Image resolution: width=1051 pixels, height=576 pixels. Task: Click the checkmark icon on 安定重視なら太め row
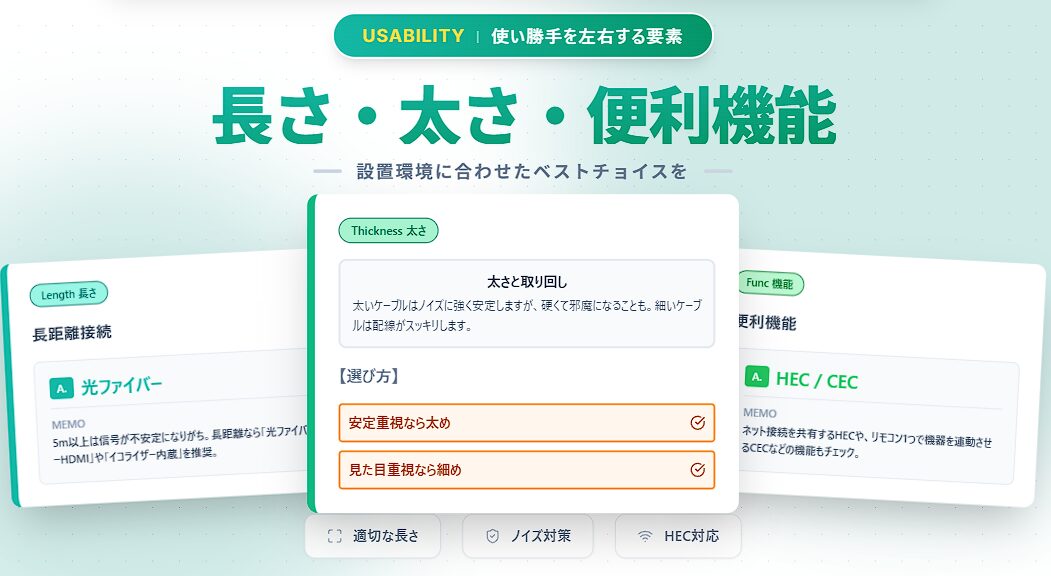[x=696, y=423]
